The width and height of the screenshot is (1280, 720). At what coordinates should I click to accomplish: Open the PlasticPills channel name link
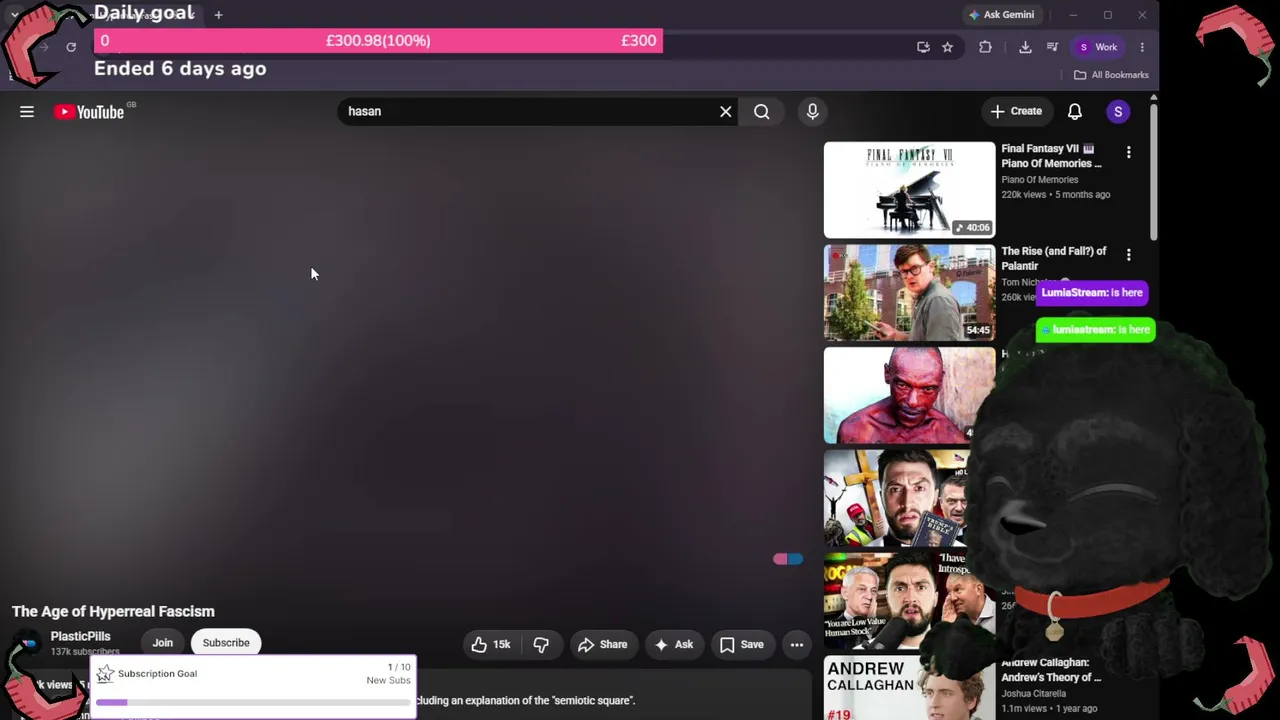81,637
